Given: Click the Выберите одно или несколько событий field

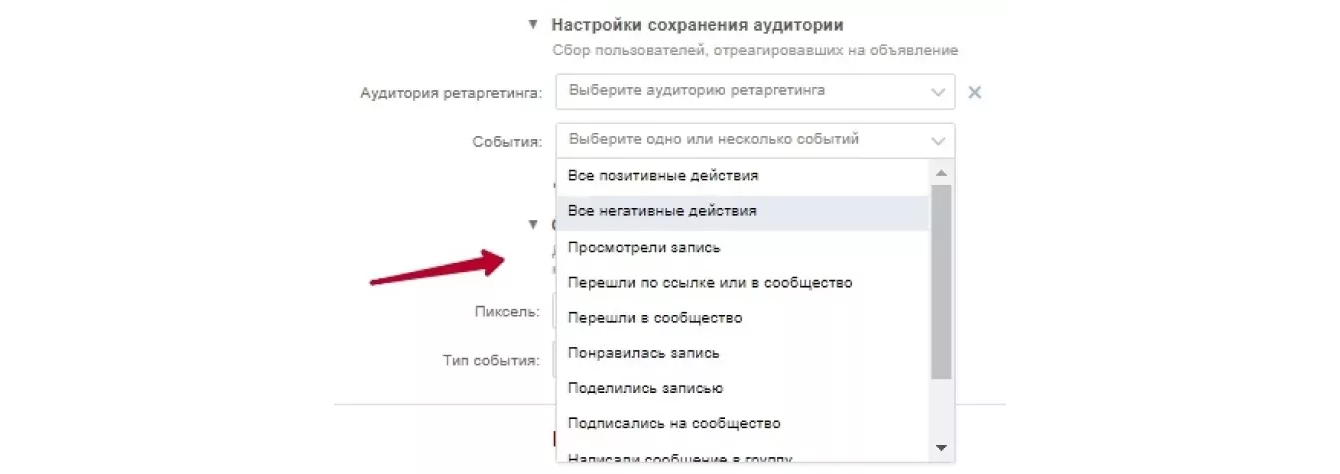Looking at the screenshot, I should [740, 140].
